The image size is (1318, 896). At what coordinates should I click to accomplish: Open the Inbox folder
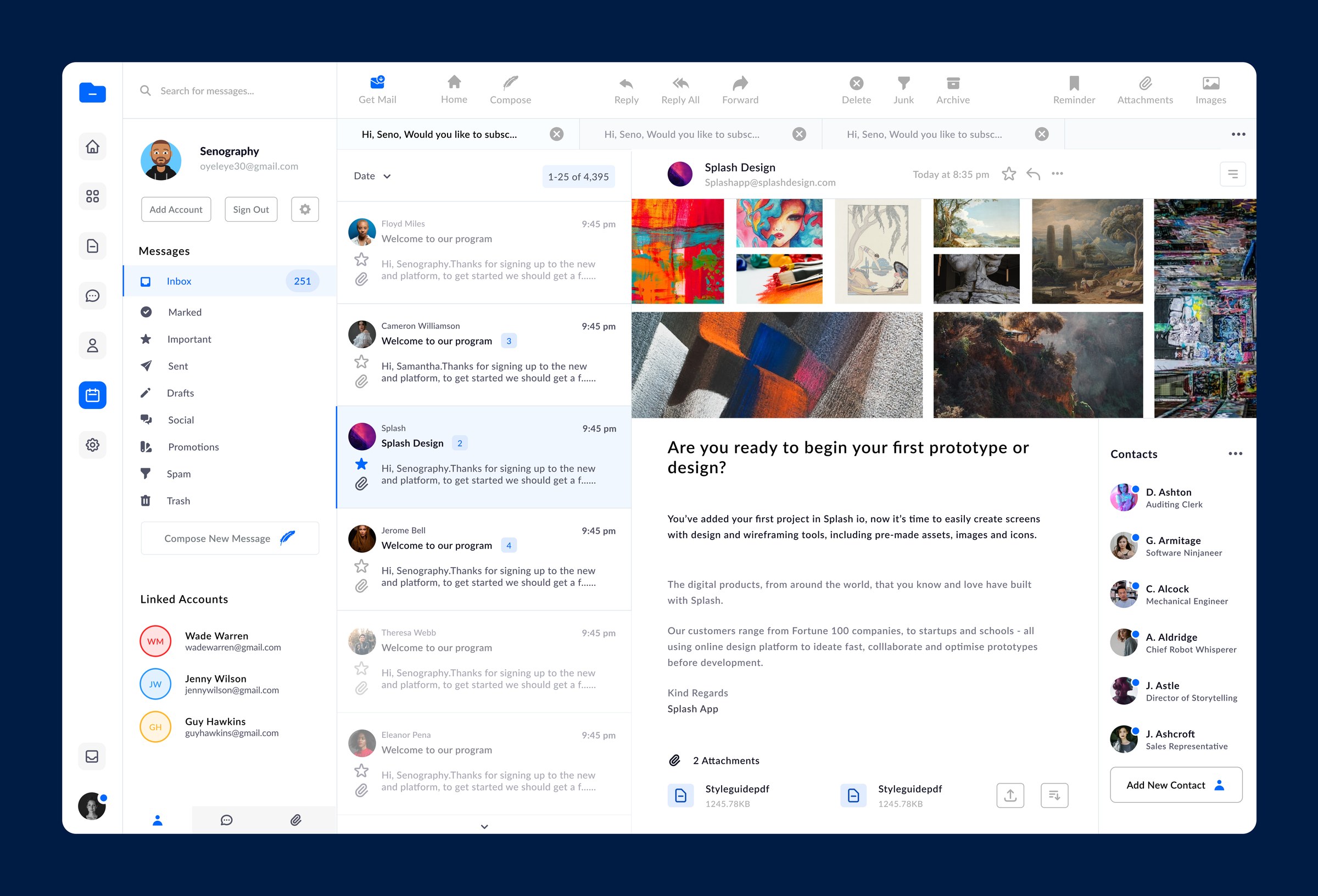click(230, 281)
